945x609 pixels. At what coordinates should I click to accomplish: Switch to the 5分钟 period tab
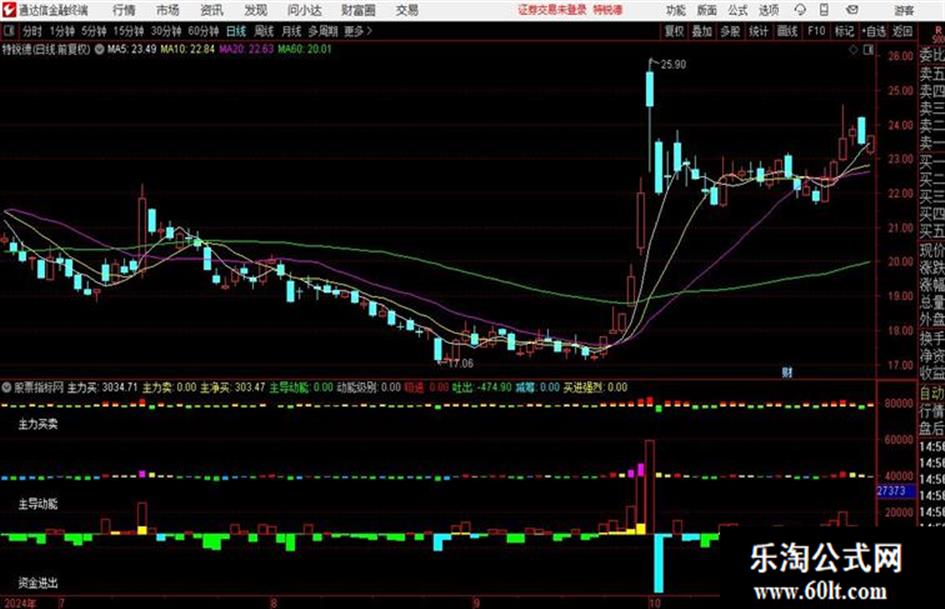pos(93,31)
